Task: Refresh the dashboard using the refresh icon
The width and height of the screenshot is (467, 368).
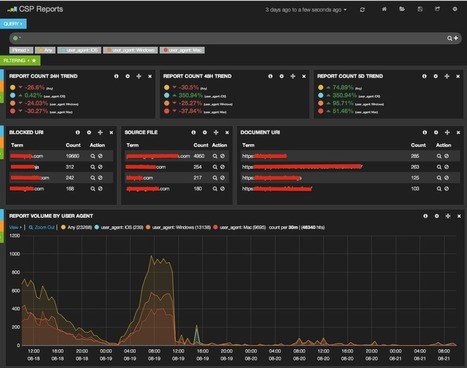Action: coord(362,10)
